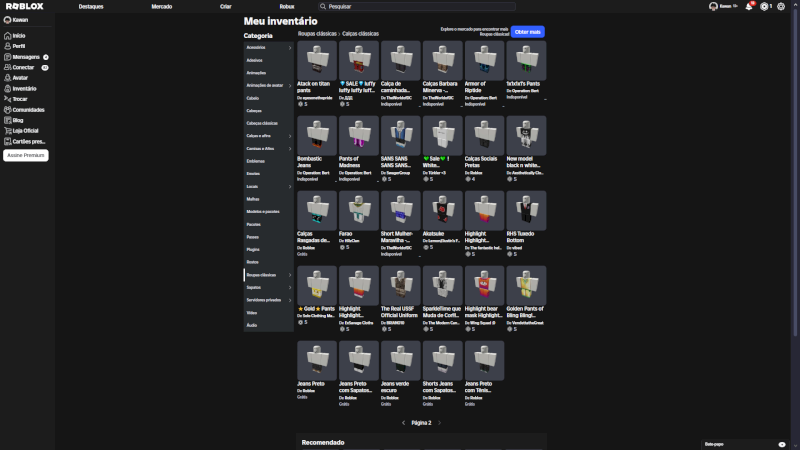This screenshot has width=800, height=450.
Task: Click the Roblox logo
Action: pos(24,6)
